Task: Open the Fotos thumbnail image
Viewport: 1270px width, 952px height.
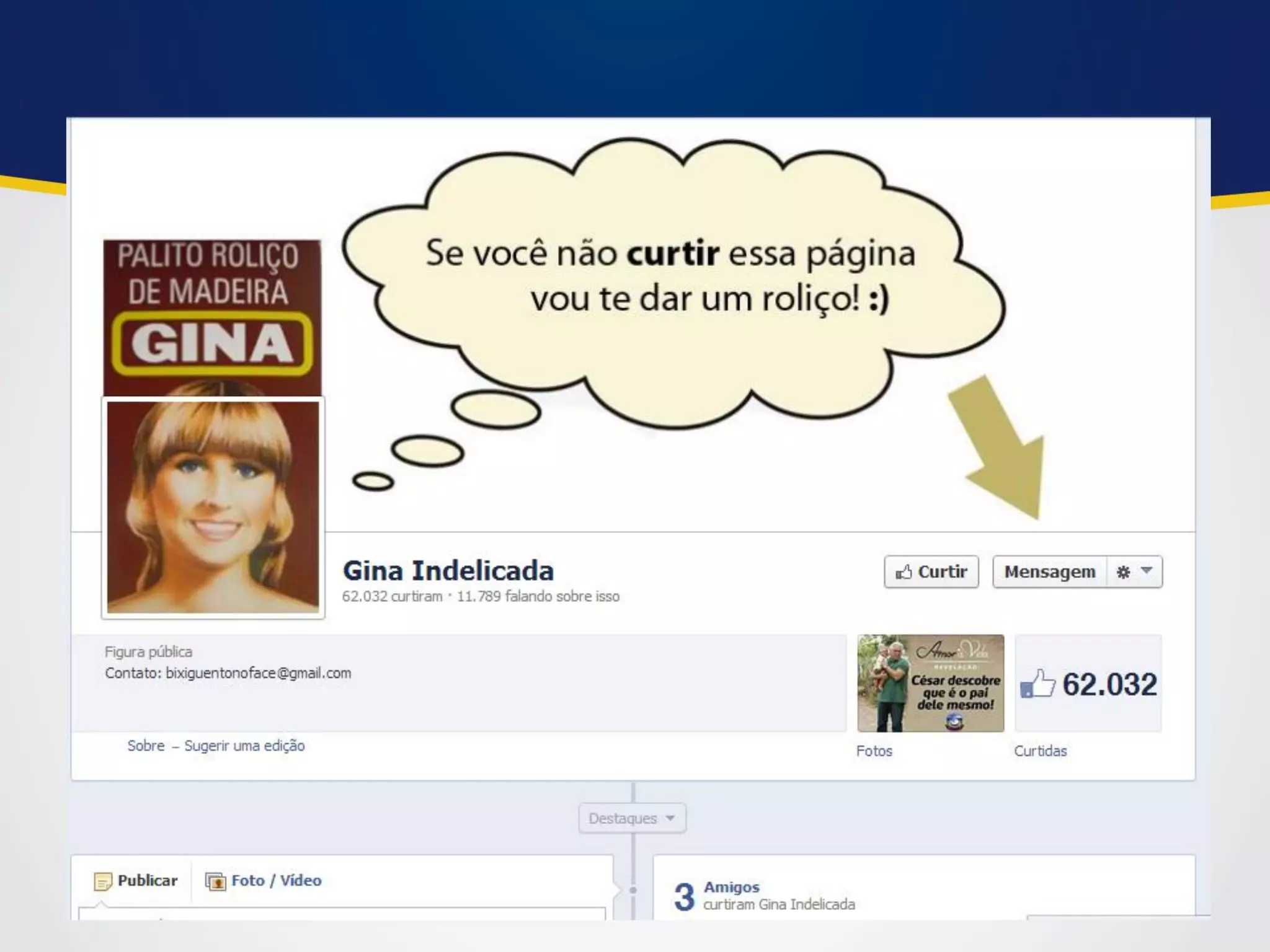Action: click(930, 683)
